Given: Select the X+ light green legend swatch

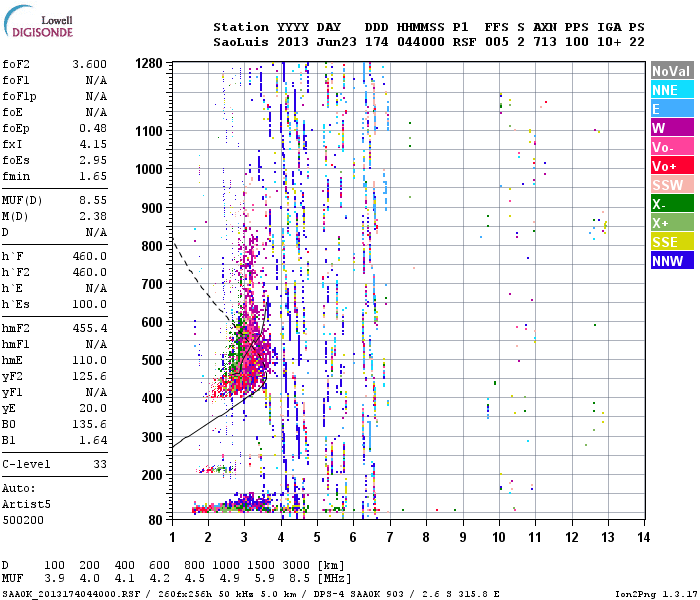Looking at the screenshot, I should [672, 223].
